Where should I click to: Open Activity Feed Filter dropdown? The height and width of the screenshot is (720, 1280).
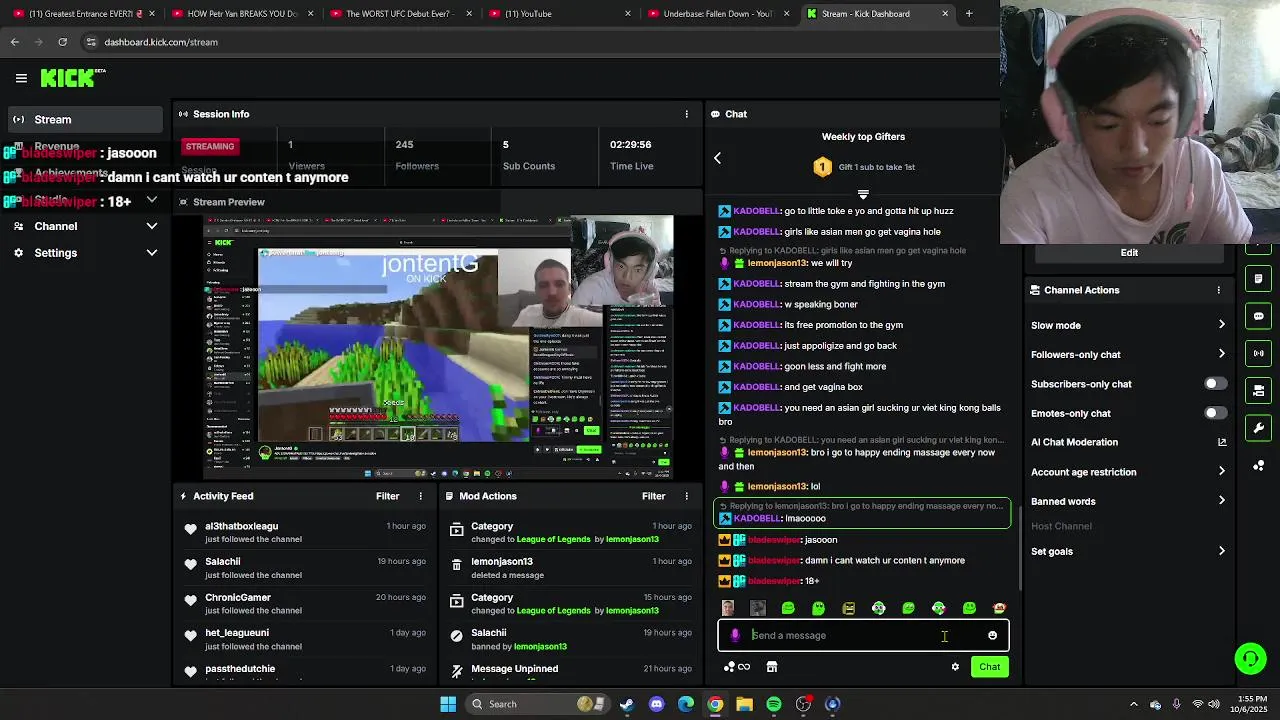pos(387,496)
